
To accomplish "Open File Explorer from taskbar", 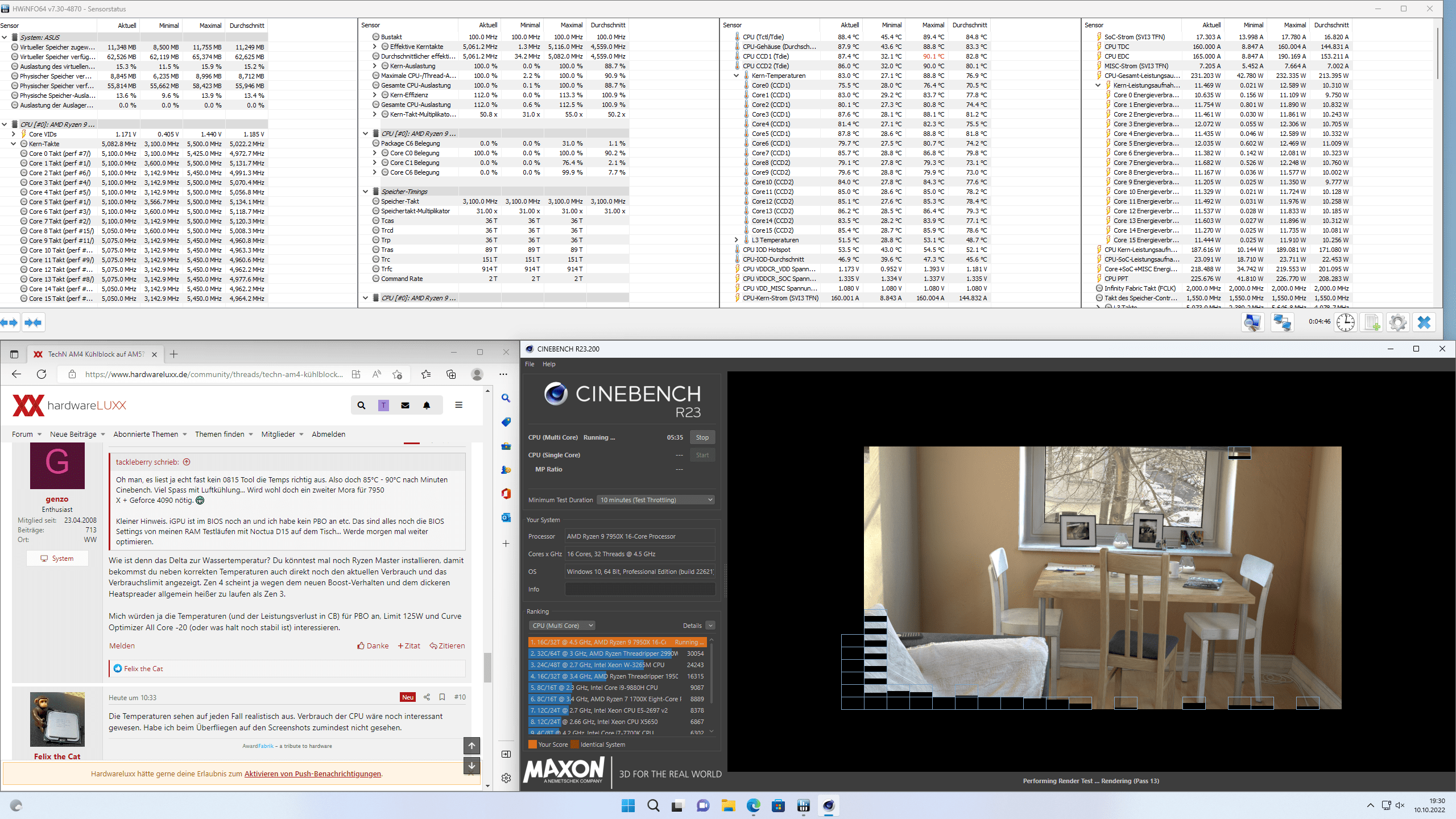I will pos(729,805).
